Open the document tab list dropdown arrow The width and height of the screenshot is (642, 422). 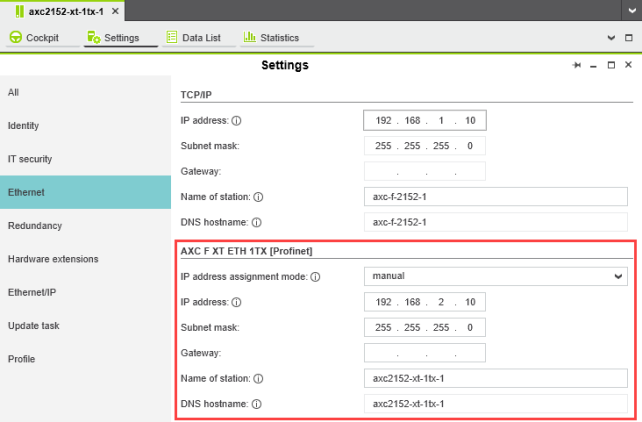(632, 11)
